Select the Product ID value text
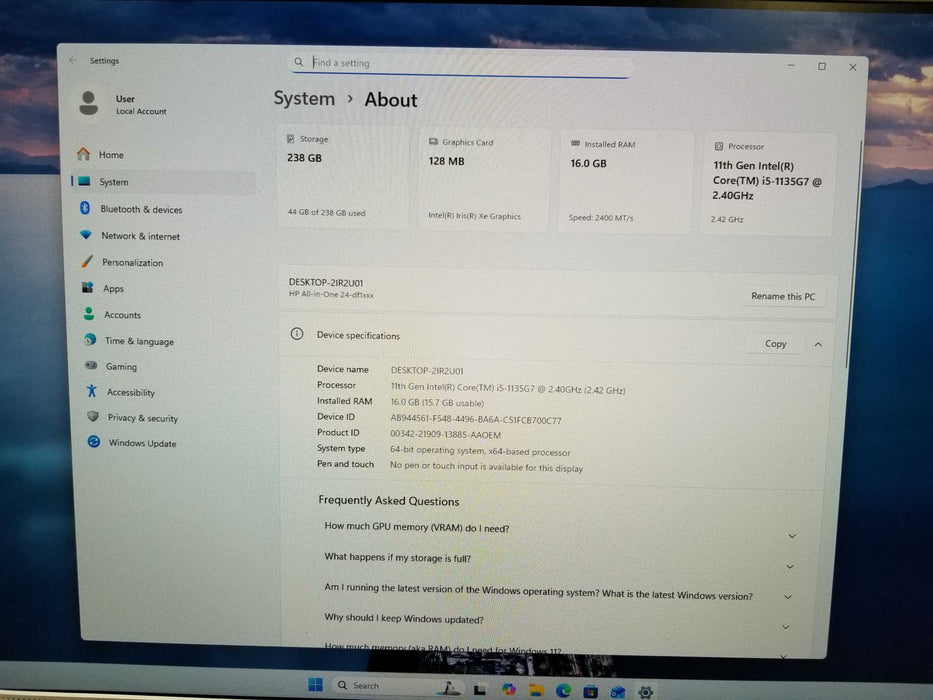Image resolution: width=933 pixels, height=700 pixels. tap(445, 435)
